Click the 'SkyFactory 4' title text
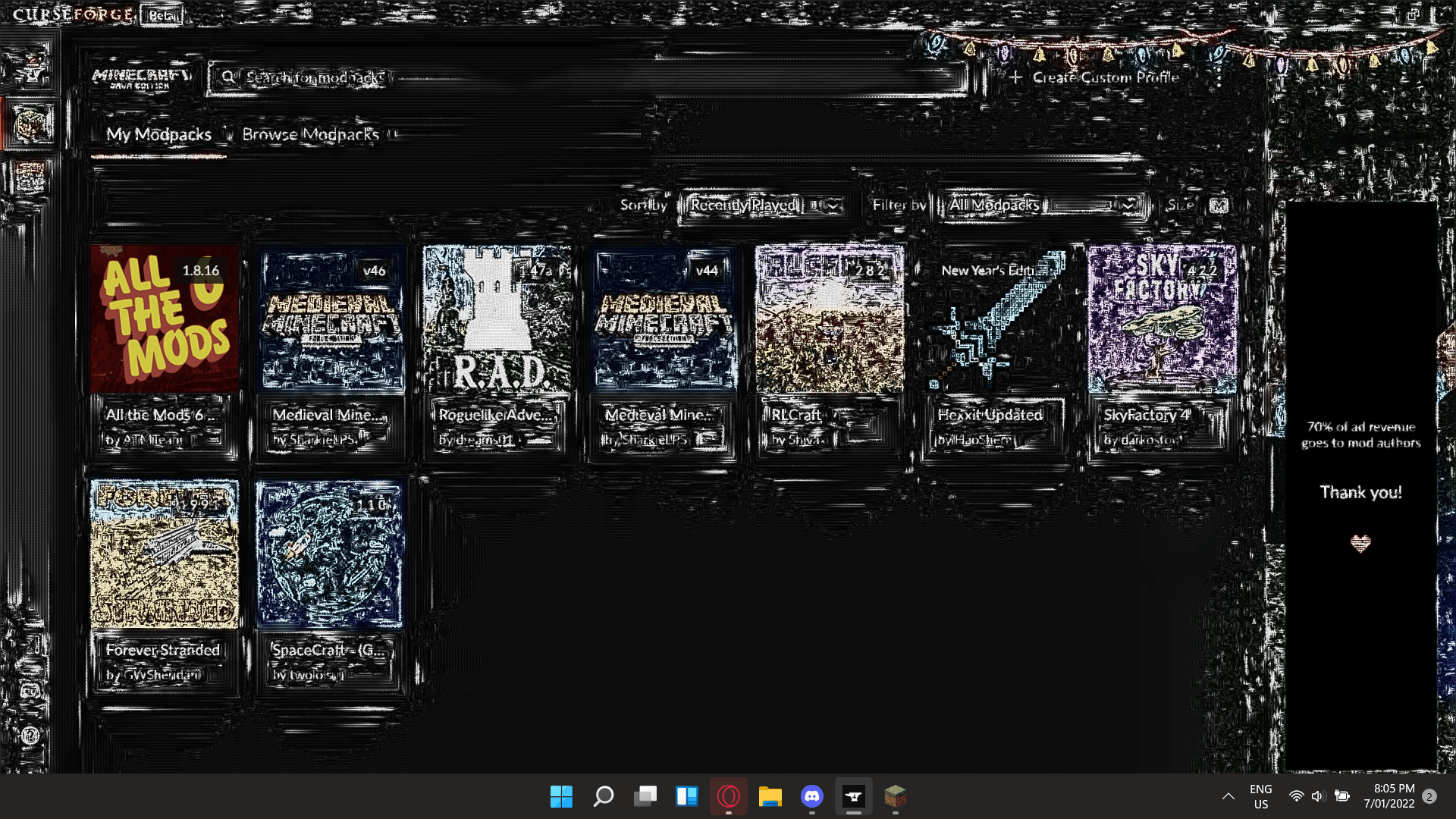The image size is (1456, 819). click(x=1147, y=415)
